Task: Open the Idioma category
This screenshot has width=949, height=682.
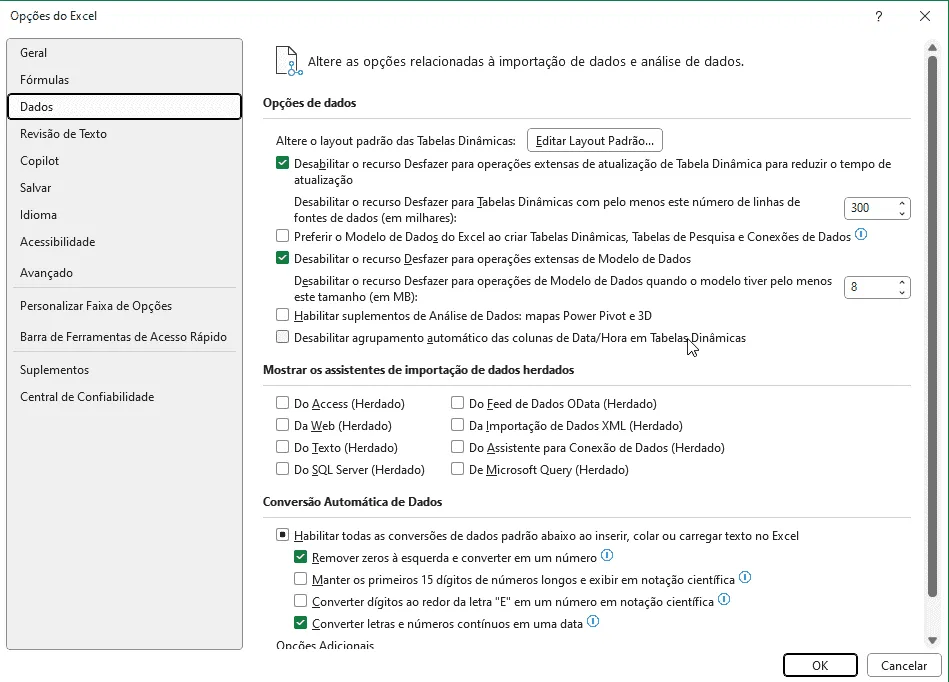Action: tap(124, 215)
